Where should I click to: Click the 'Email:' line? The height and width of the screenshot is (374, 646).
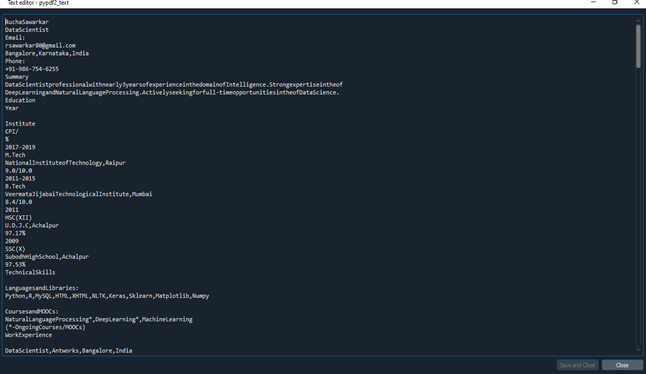click(x=15, y=37)
